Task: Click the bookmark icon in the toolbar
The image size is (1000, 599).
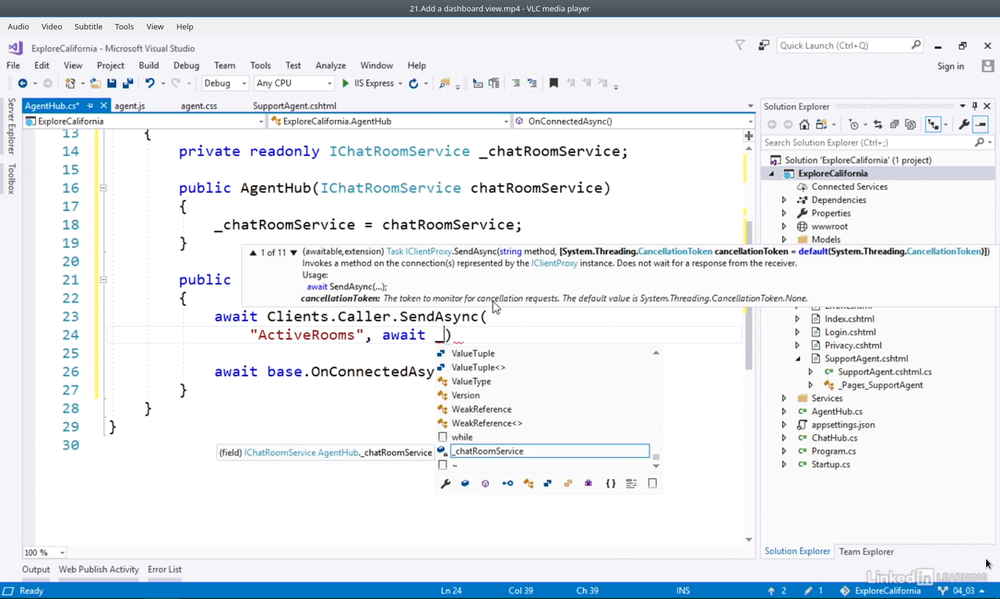Action: click(553, 84)
